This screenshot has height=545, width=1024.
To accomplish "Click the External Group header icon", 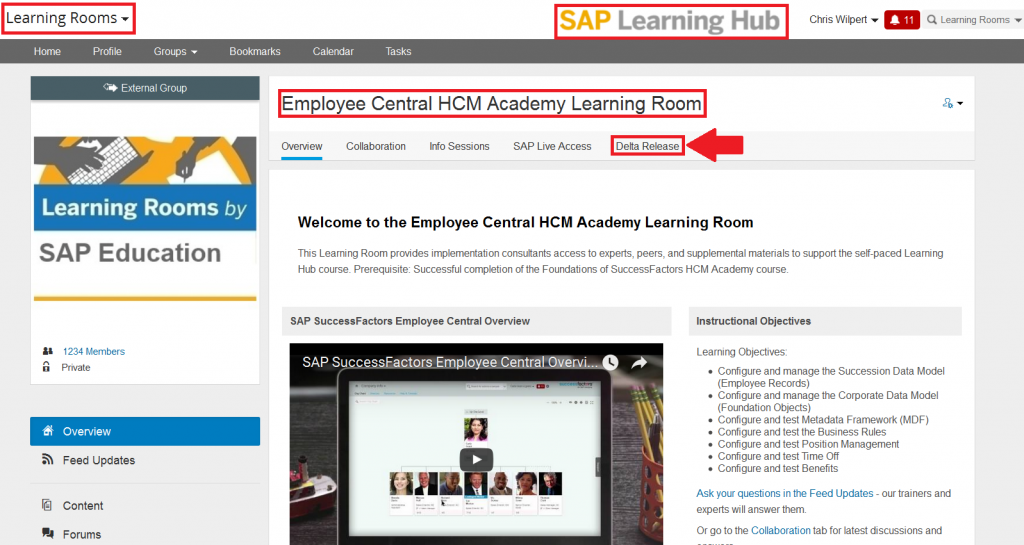I will tap(110, 87).
